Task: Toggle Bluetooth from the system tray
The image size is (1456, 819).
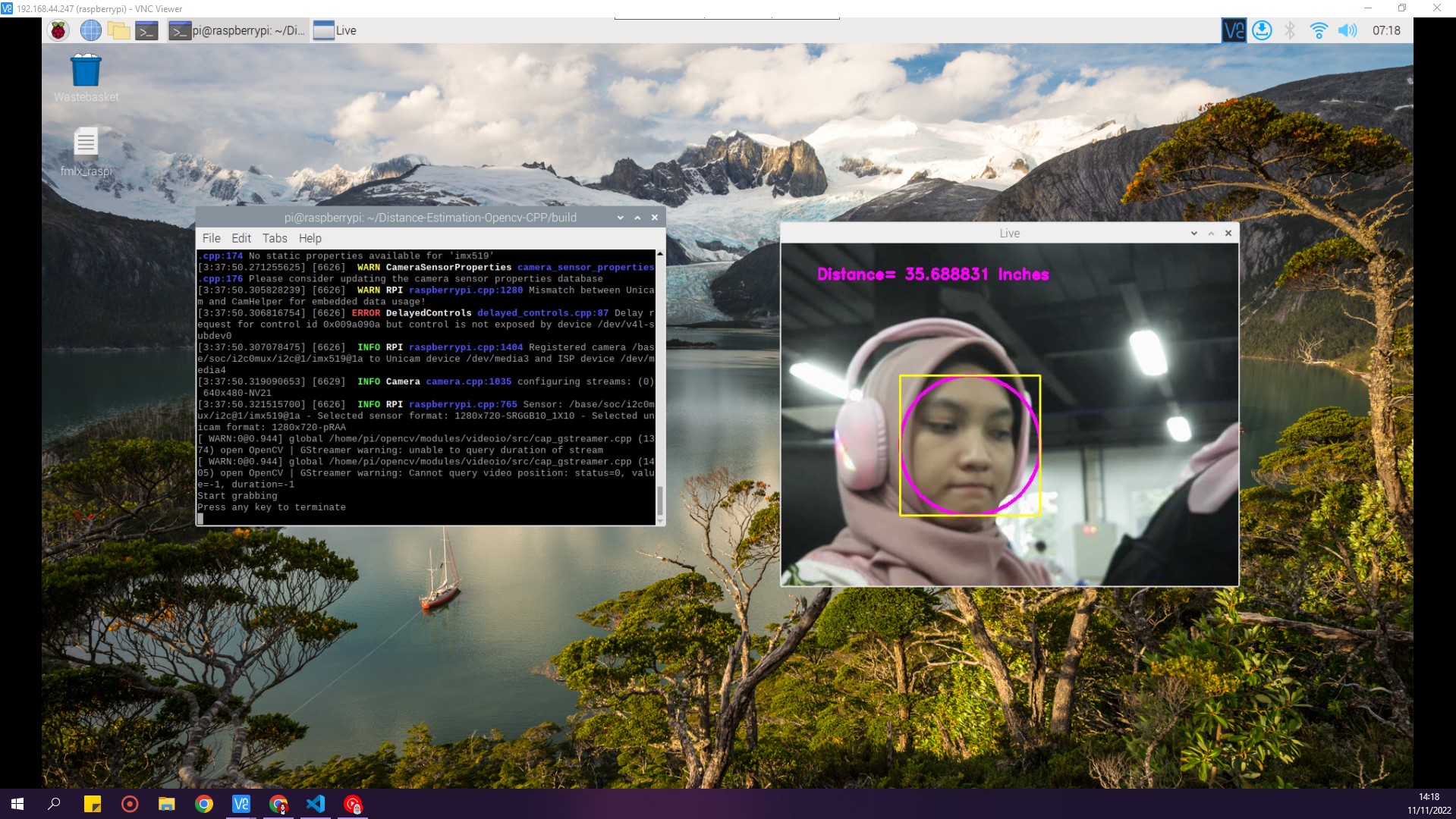Action: click(x=1288, y=30)
